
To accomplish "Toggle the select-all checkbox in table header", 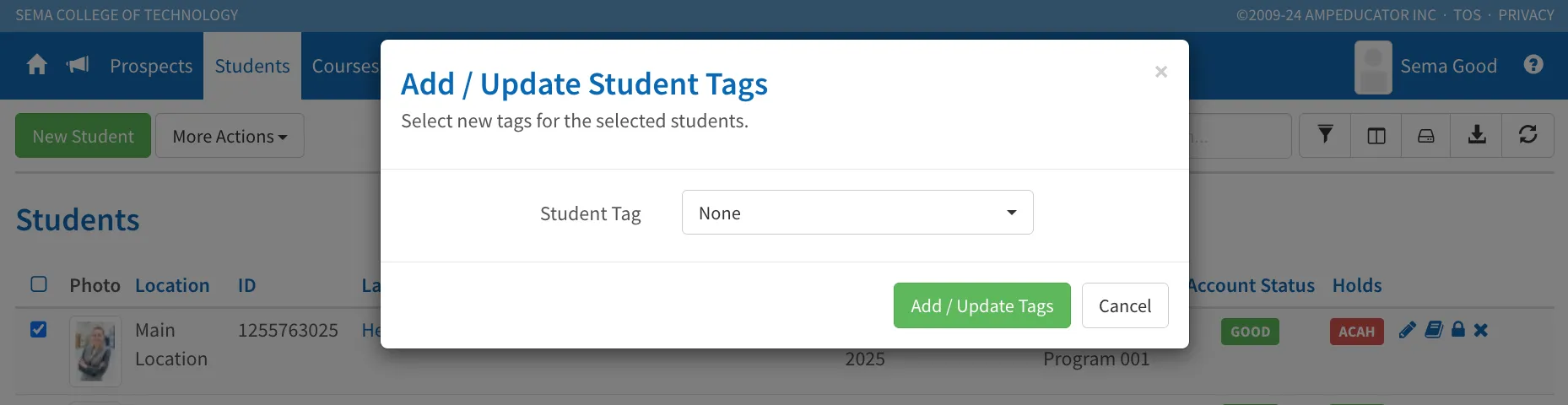I will coord(39,284).
